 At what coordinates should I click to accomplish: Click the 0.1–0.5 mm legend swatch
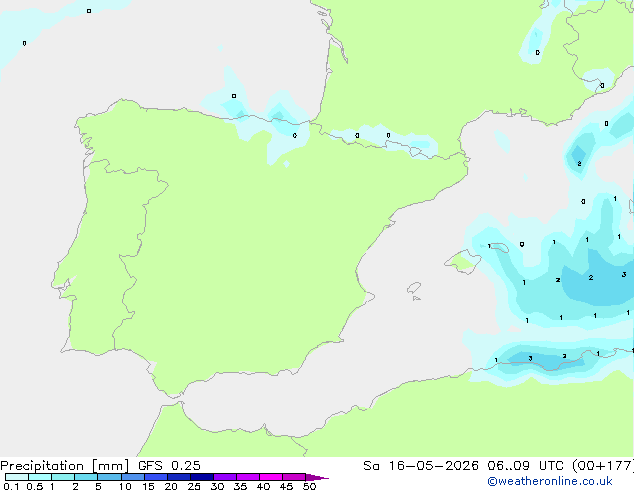pos(17,477)
